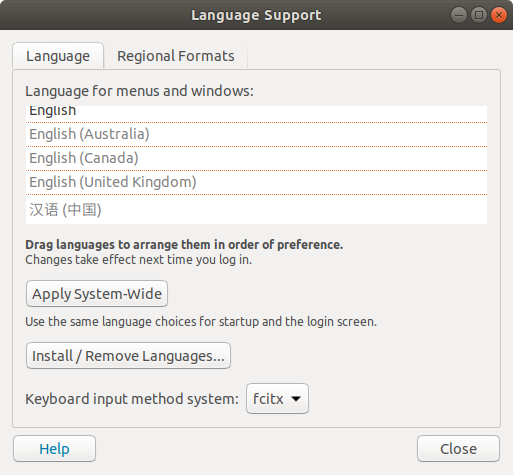The image size is (513, 475).
Task: Click the dropdown arrow next to fcitx
Action: tap(296, 399)
